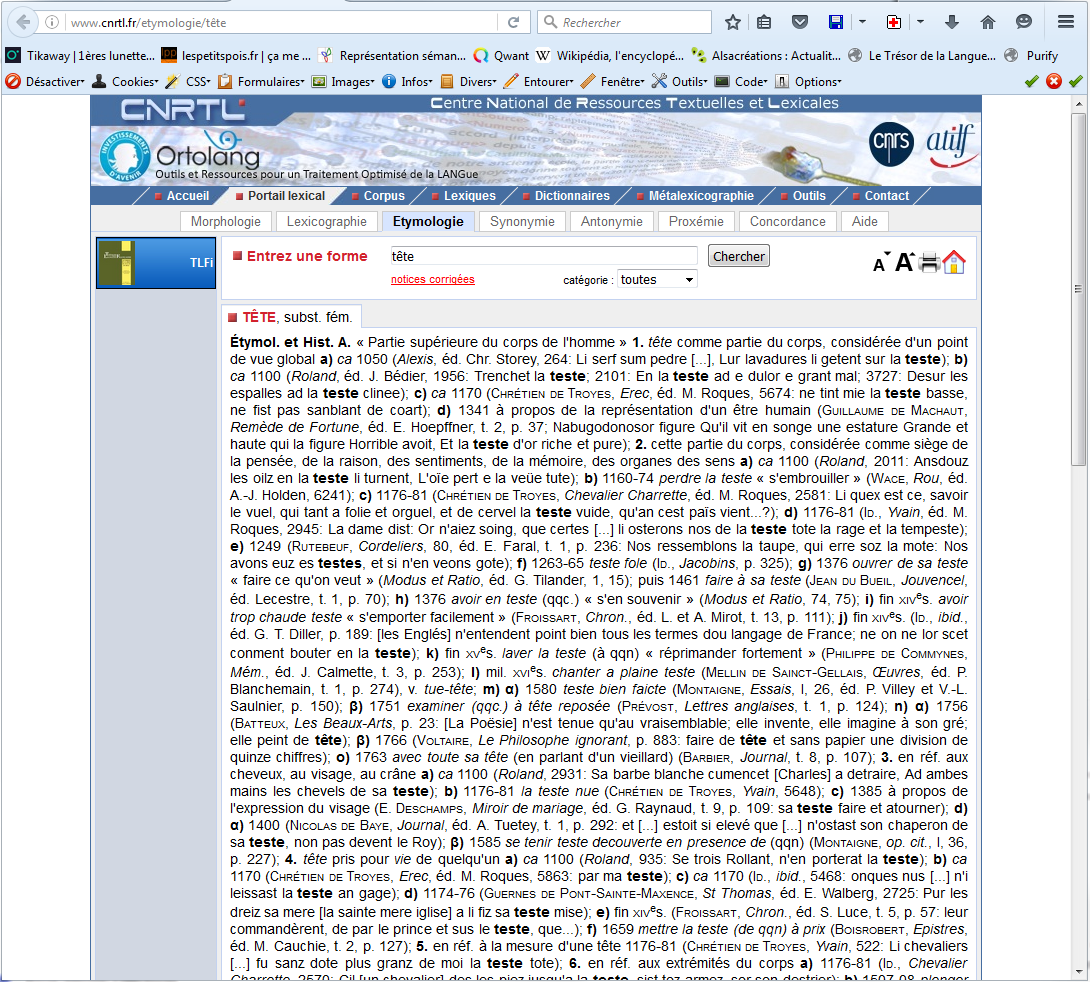Viewport: 1090px width, 982px height.
Task: Expand the Entourer developer menu
Action: [x=539, y=82]
